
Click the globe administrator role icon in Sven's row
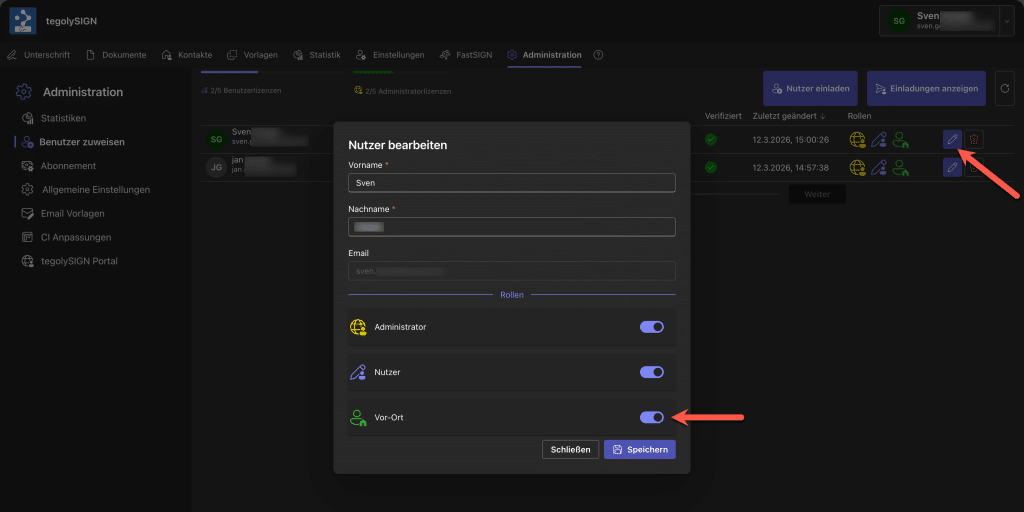coord(857,140)
